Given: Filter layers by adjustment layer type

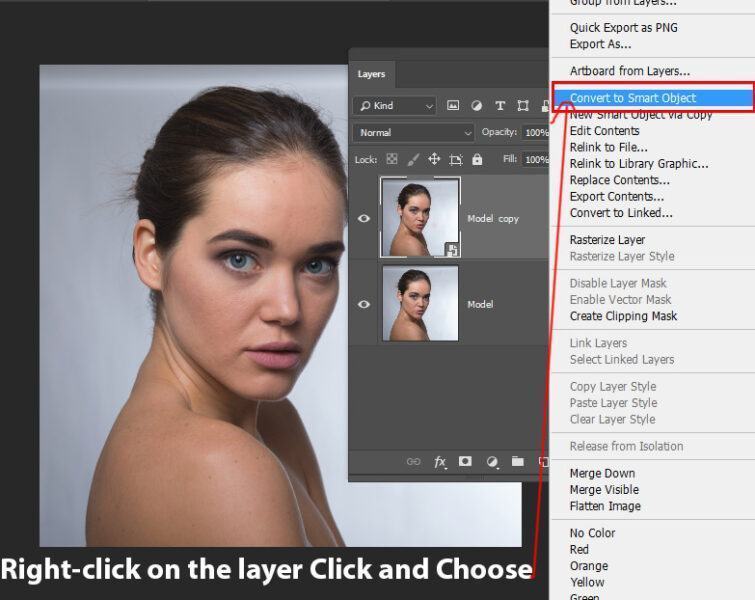Looking at the screenshot, I should (476, 106).
